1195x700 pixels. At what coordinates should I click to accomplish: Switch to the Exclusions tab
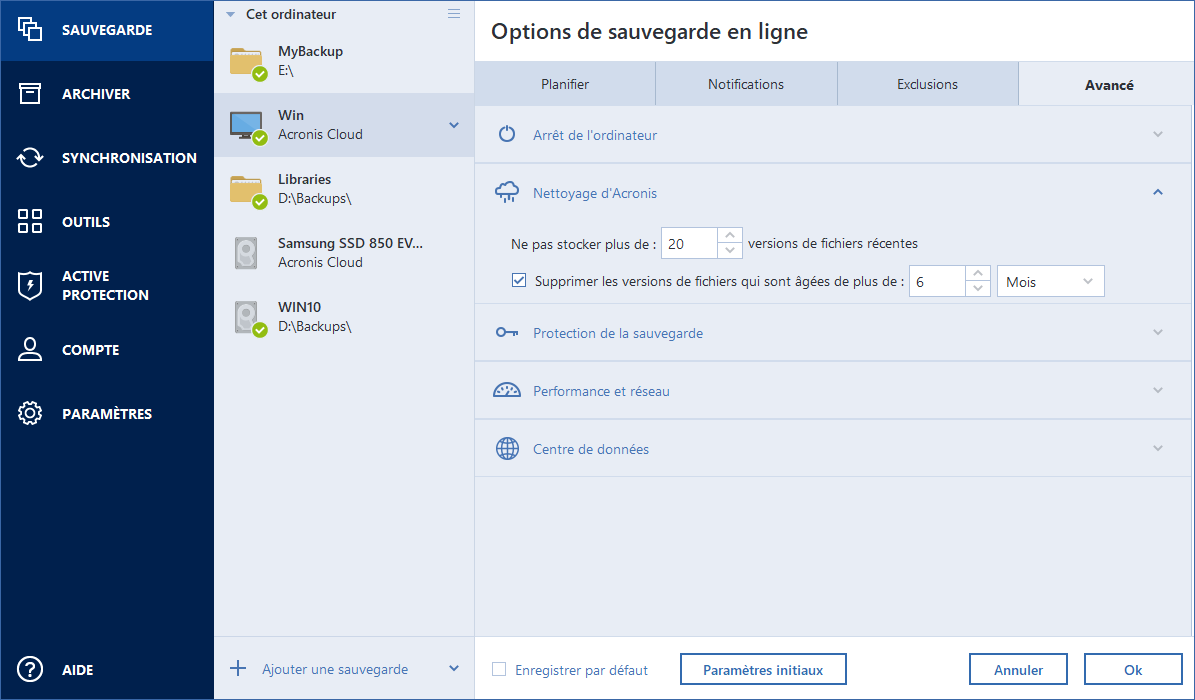(927, 85)
